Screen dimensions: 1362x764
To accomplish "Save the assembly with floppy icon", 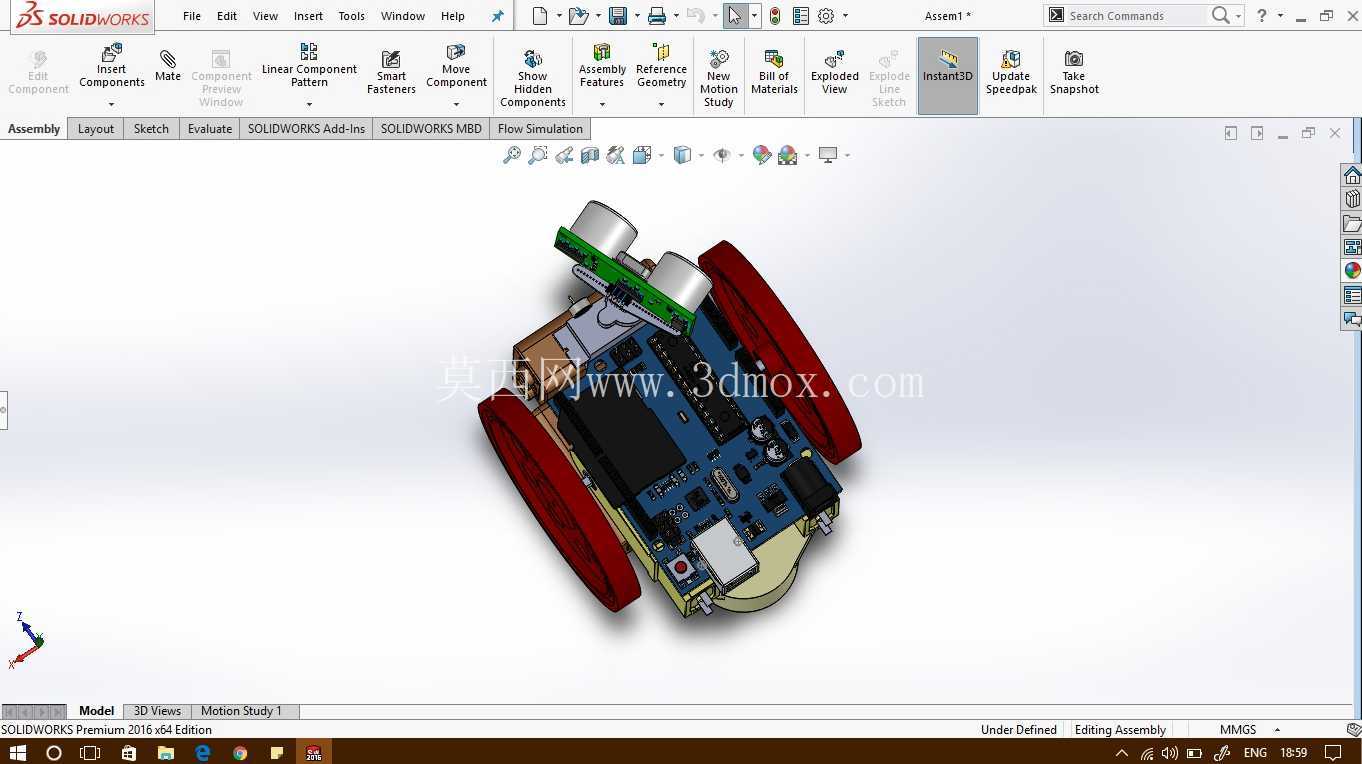I will click(x=618, y=15).
